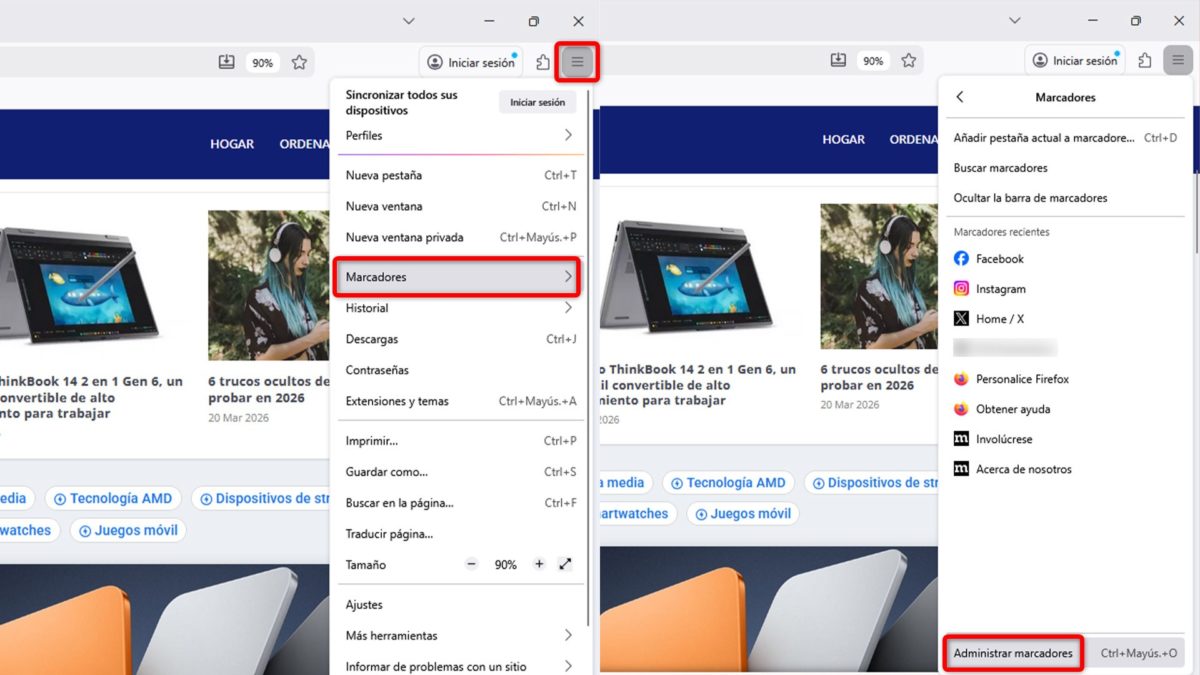Open Personalice Firefox bookmark
Viewport: 1200px width, 675px height.
1065,379
